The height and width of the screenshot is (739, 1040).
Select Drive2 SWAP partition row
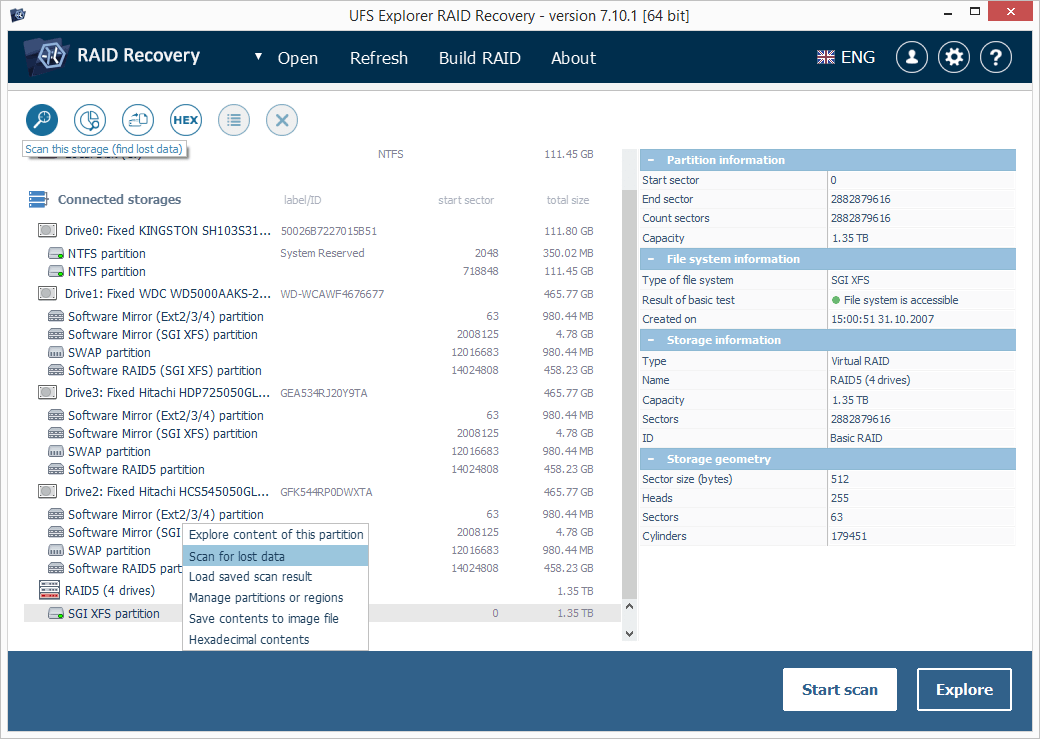(322, 550)
